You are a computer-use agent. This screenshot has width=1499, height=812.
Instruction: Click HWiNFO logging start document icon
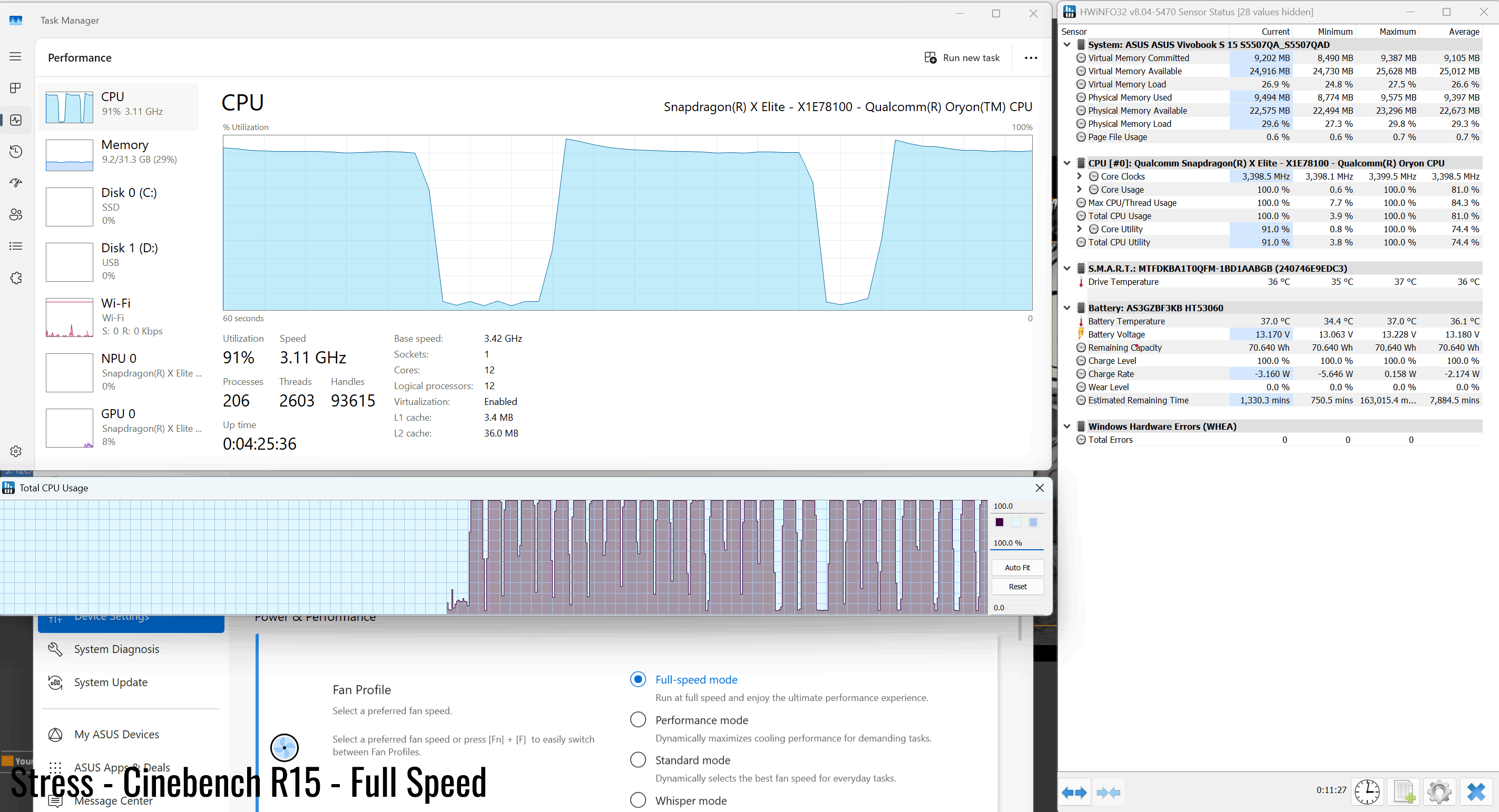1404,792
